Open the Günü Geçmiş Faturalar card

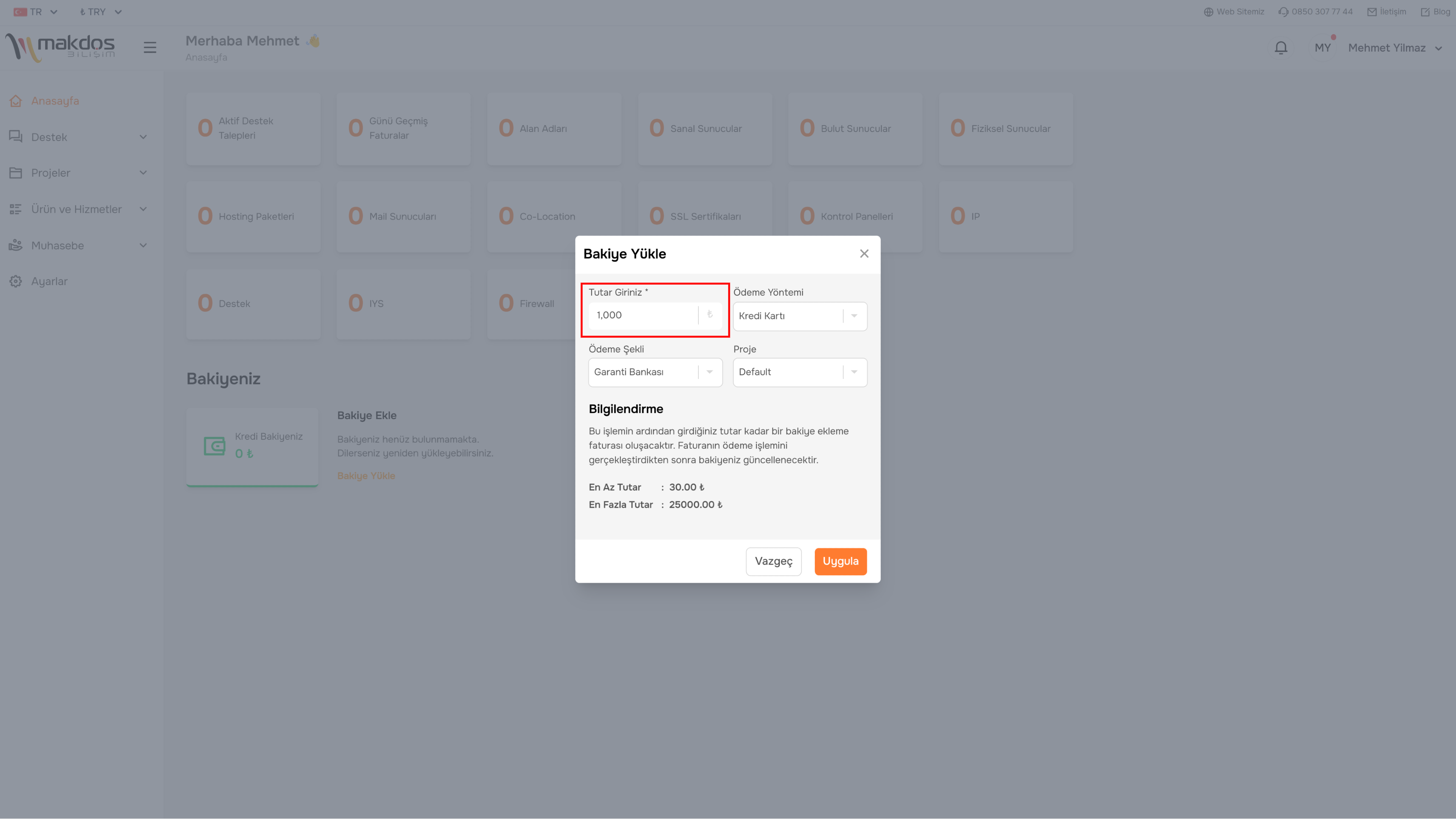(x=403, y=129)
